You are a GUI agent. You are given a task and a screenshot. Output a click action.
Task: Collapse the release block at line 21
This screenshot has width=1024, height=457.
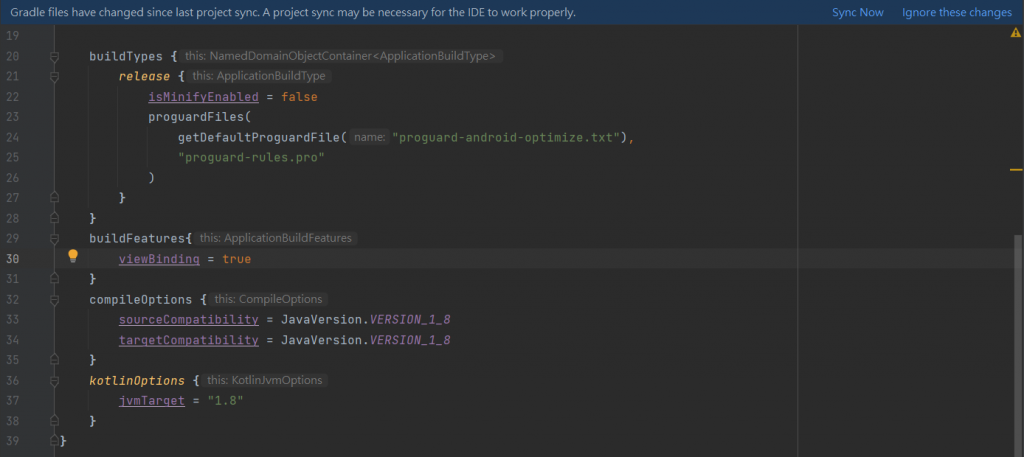tap(54, 77)
